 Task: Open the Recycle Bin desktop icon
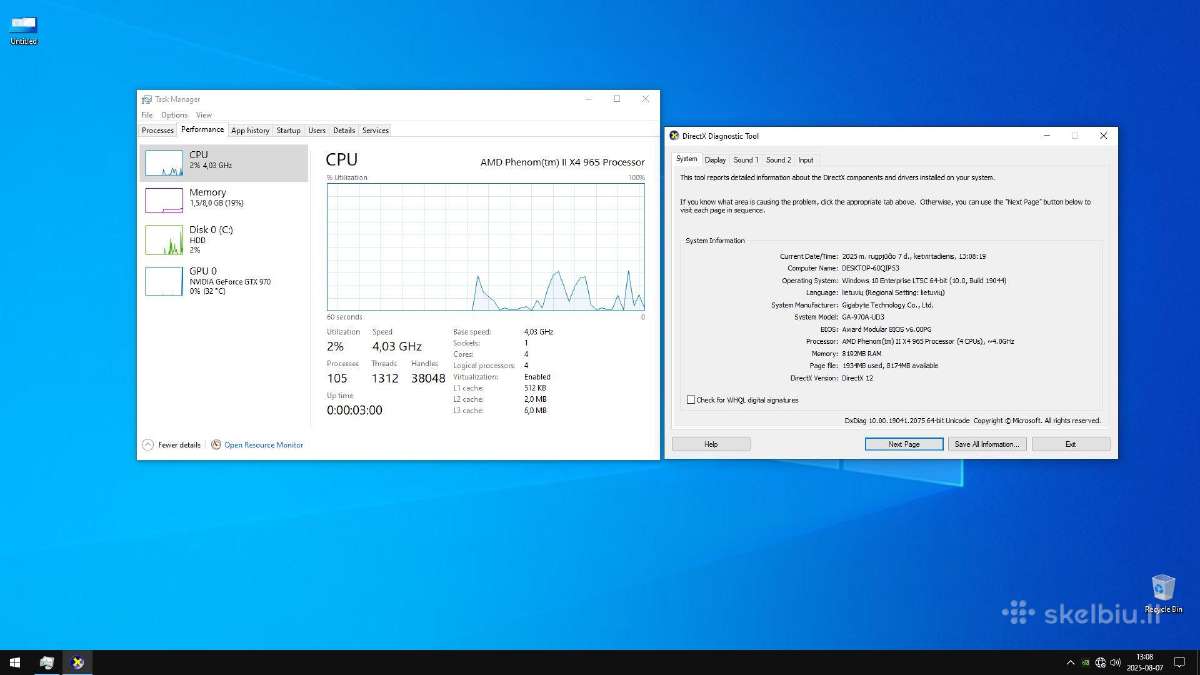point(1163,592)
